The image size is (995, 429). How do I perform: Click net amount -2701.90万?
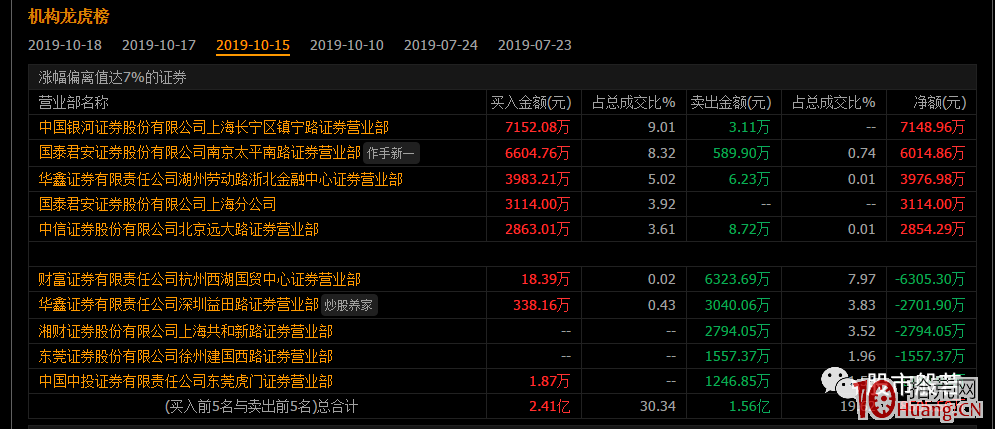[930, 305]
